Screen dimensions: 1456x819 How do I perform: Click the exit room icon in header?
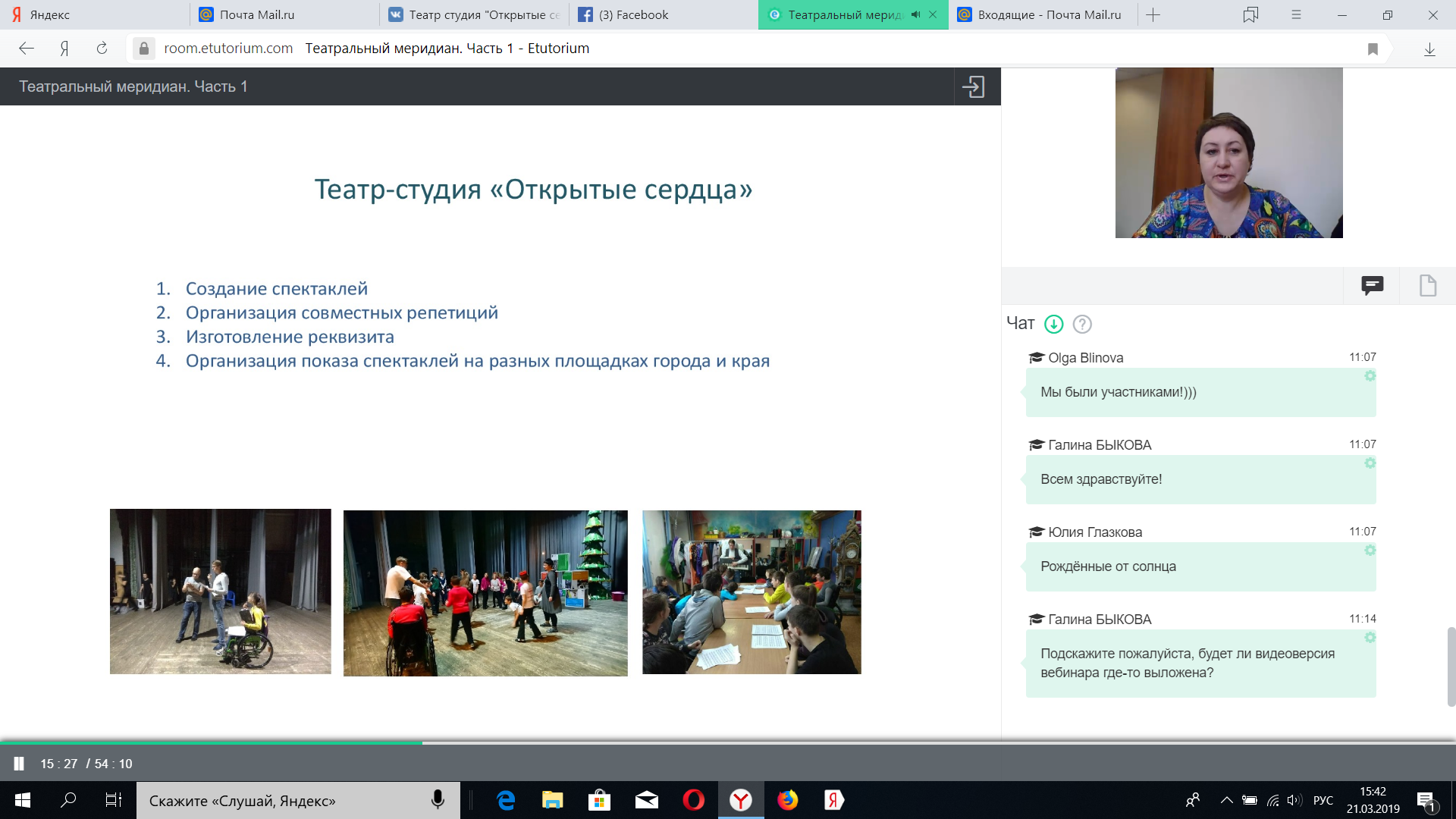973,86
